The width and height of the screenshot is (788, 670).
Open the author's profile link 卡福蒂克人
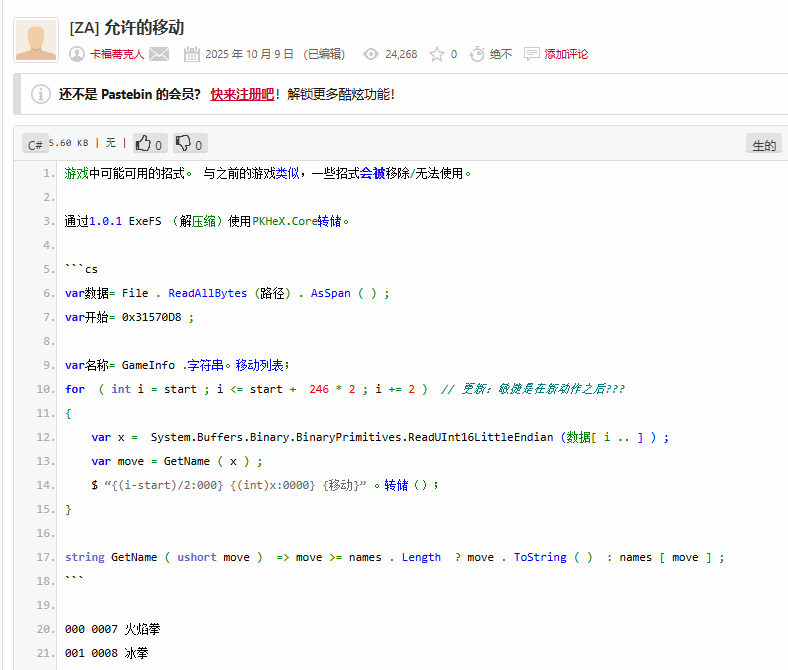click(117, 55)
